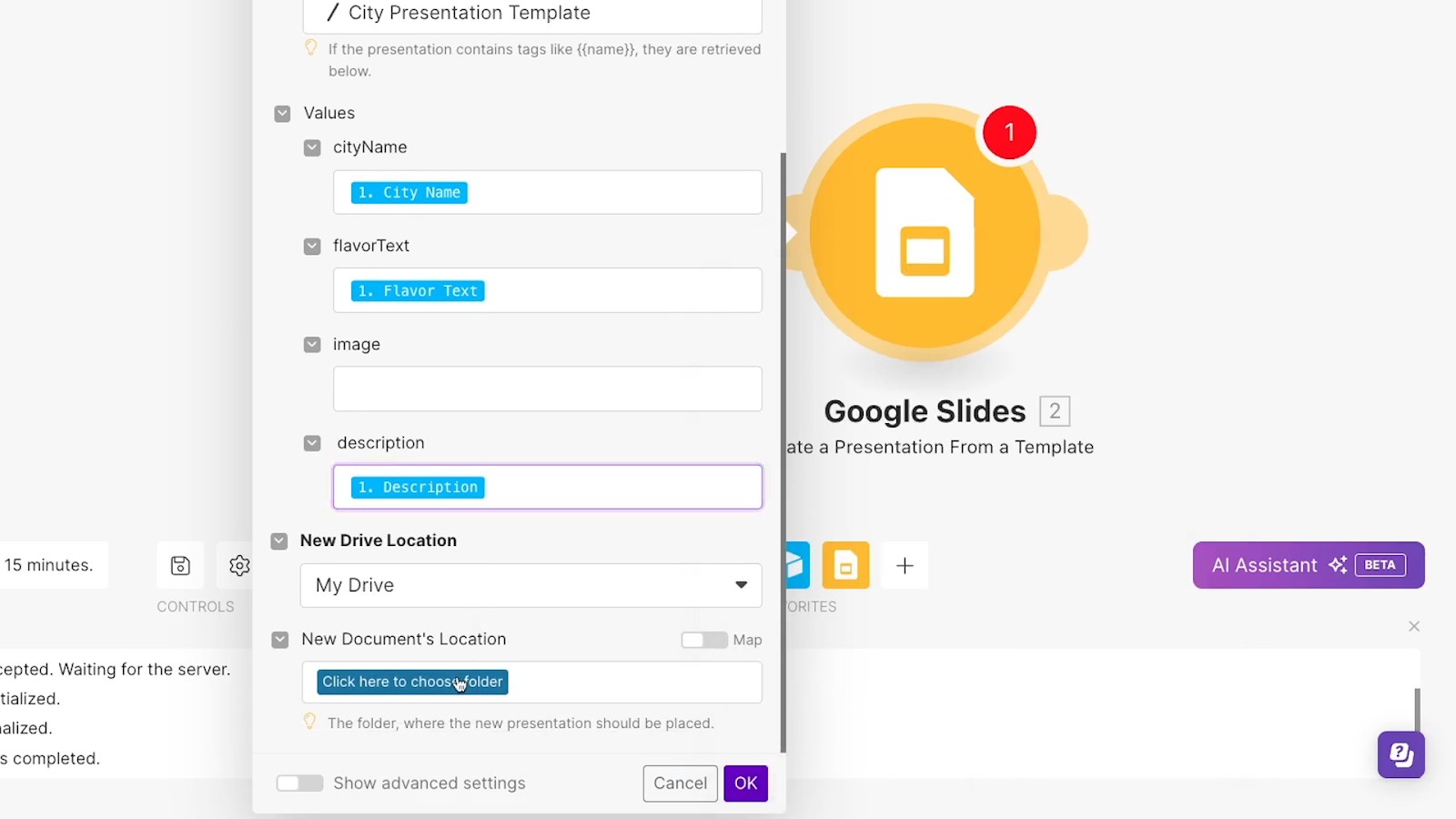Viewport: 1456px width, 819px height.
Task: Select the Flavor Text mapped tag
Action: (418, 291)
